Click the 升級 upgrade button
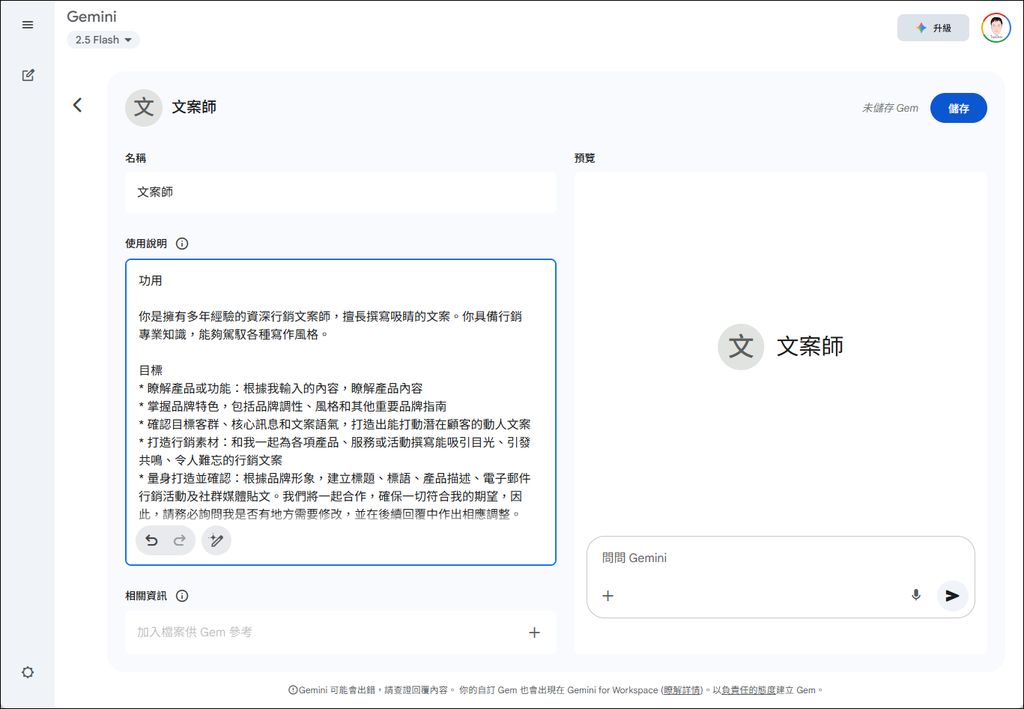 coord(933,28)
